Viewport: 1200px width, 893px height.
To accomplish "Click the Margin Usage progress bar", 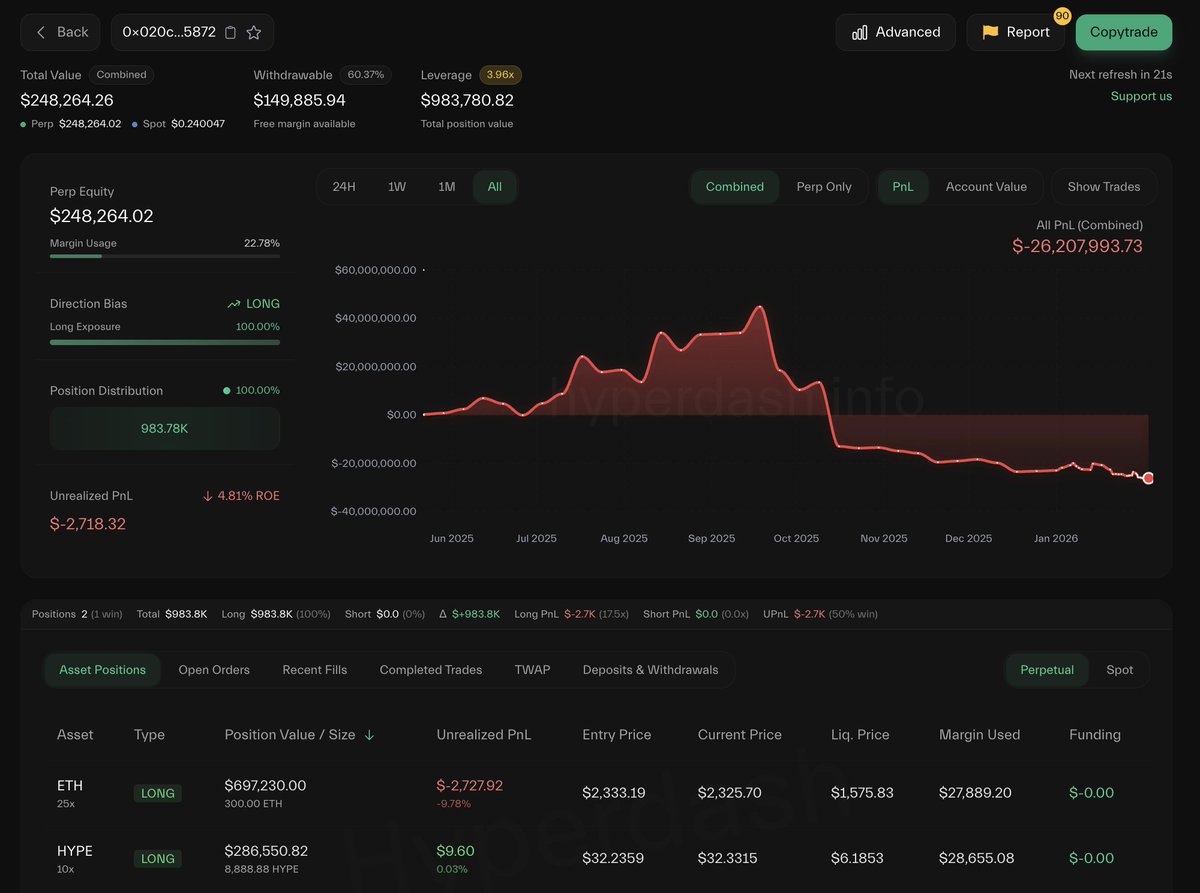I will pyautogui.click(x=164, y=256).
